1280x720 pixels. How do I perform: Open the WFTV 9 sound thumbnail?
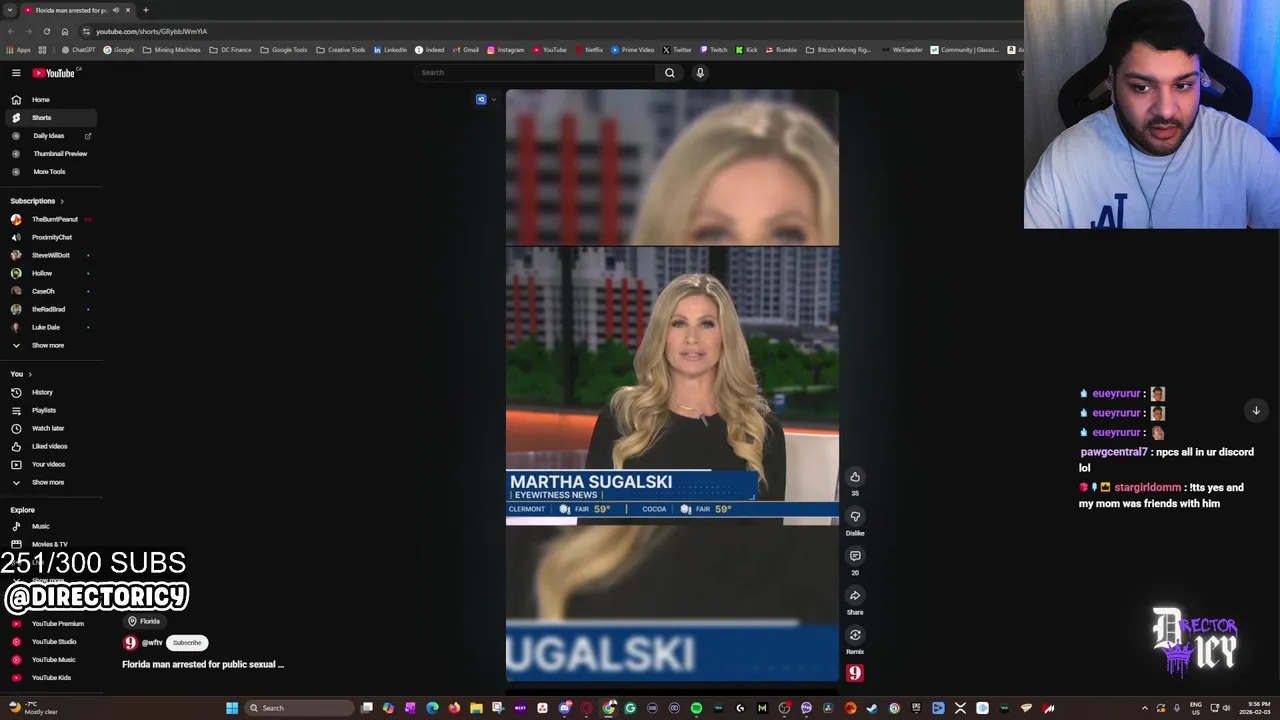[855, 673]
